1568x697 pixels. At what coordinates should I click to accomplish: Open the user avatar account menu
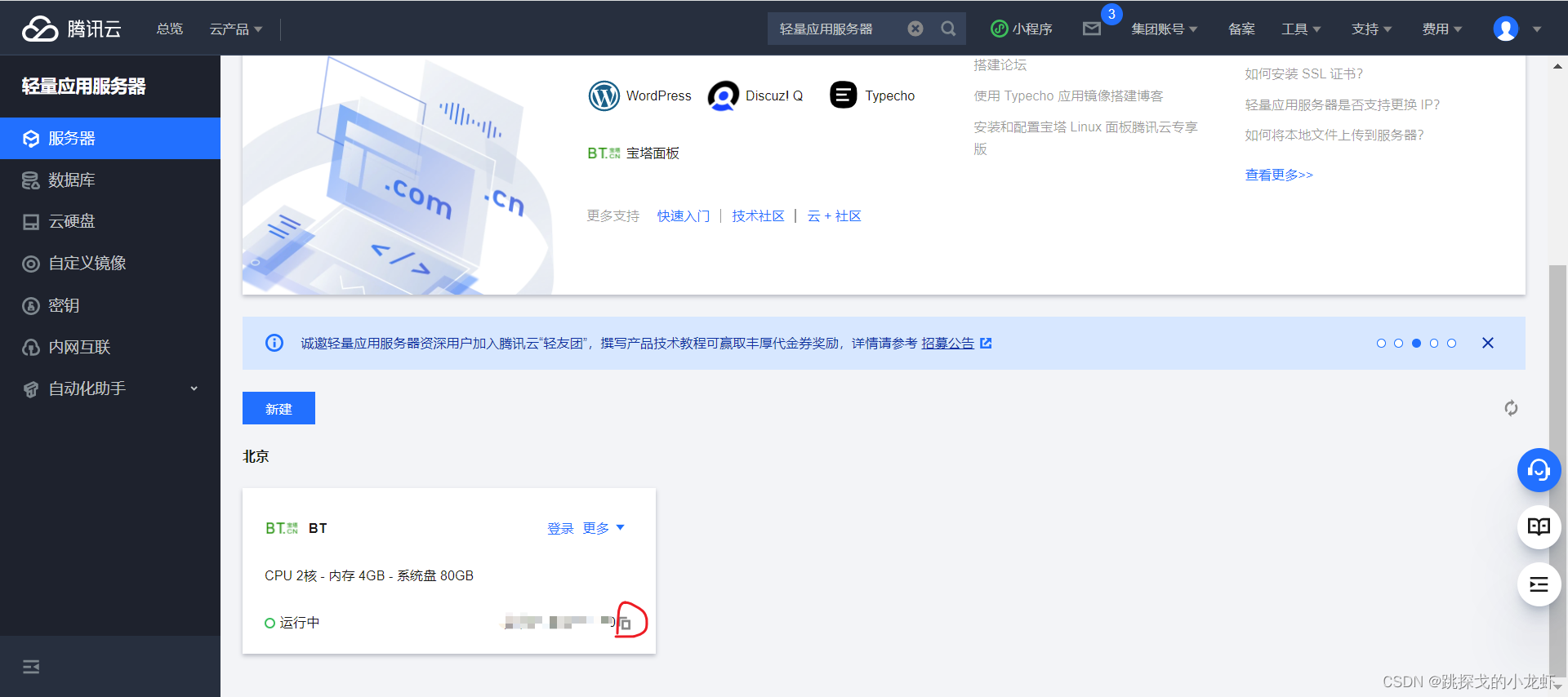1506,29
